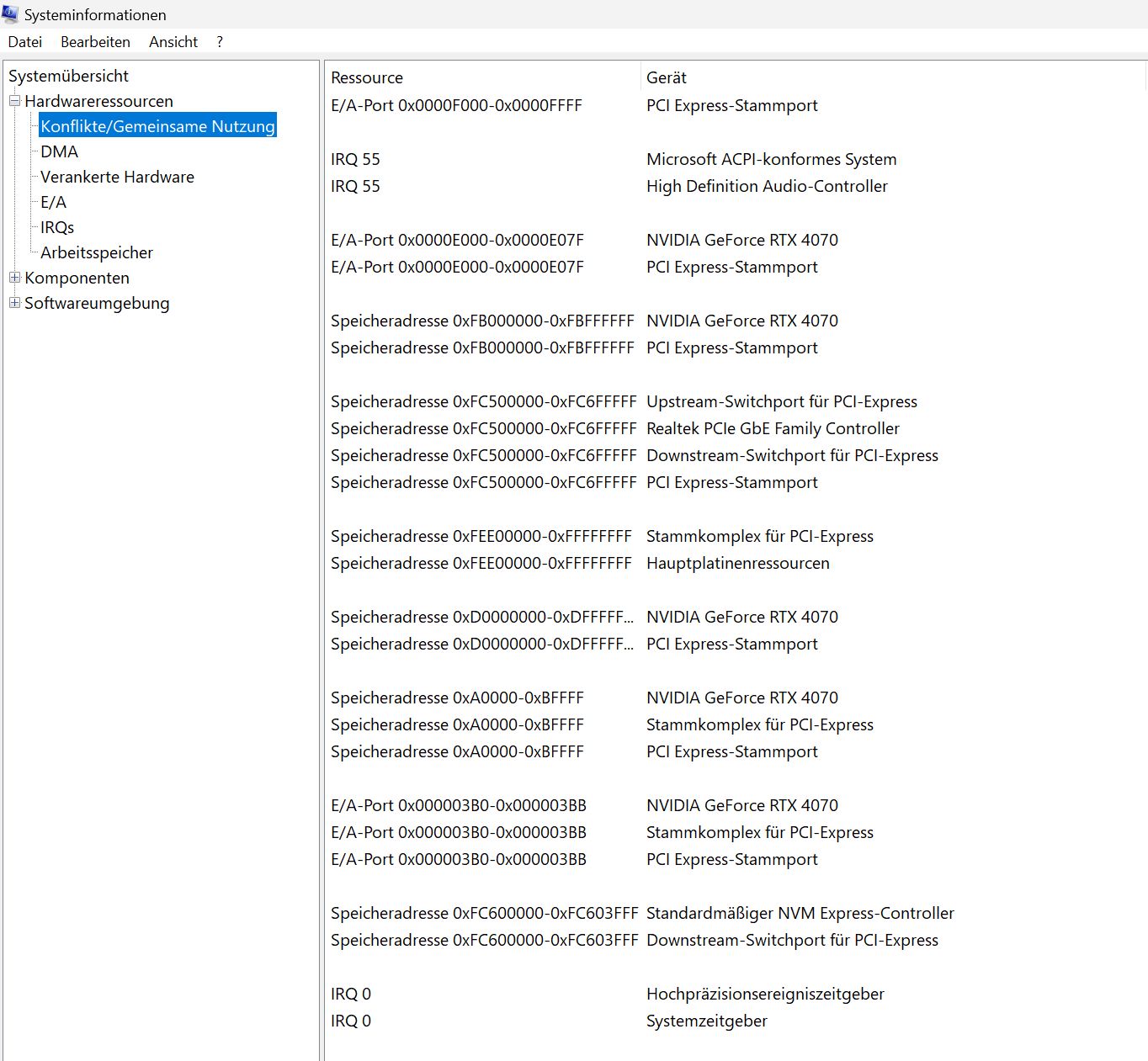Screen dimensions: 1148x1061
Task: Open the Bearbeiten menu
Action: (95, 42)
